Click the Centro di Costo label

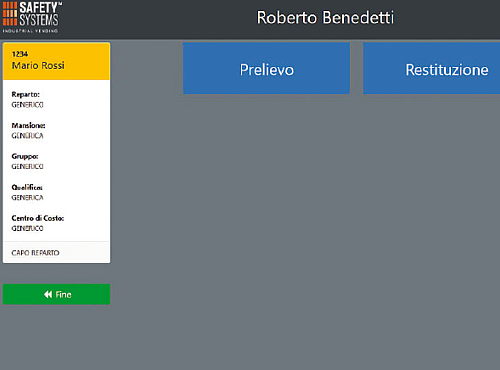pos(38,218)
